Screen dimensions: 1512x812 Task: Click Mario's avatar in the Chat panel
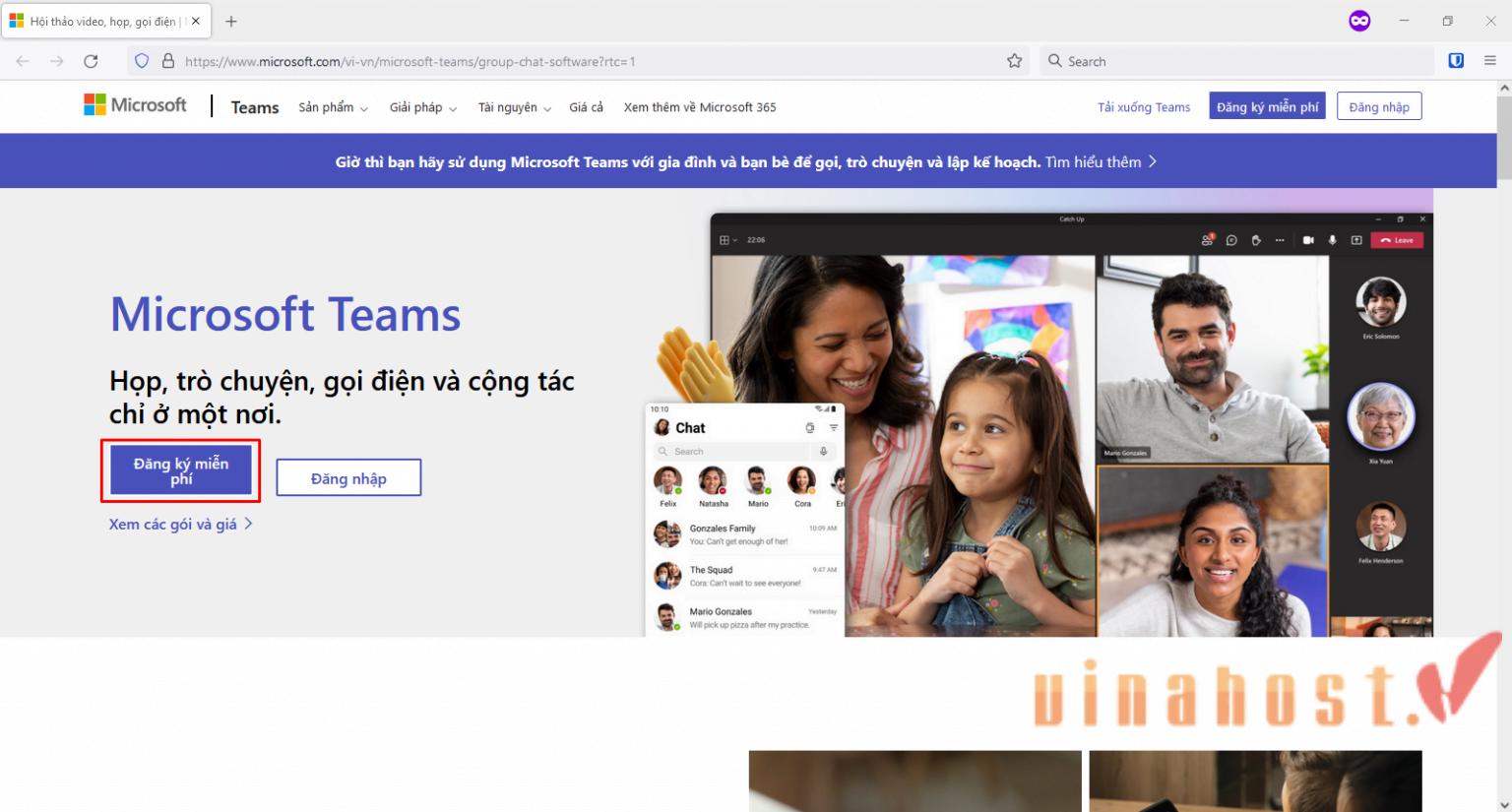coord(757,480)
